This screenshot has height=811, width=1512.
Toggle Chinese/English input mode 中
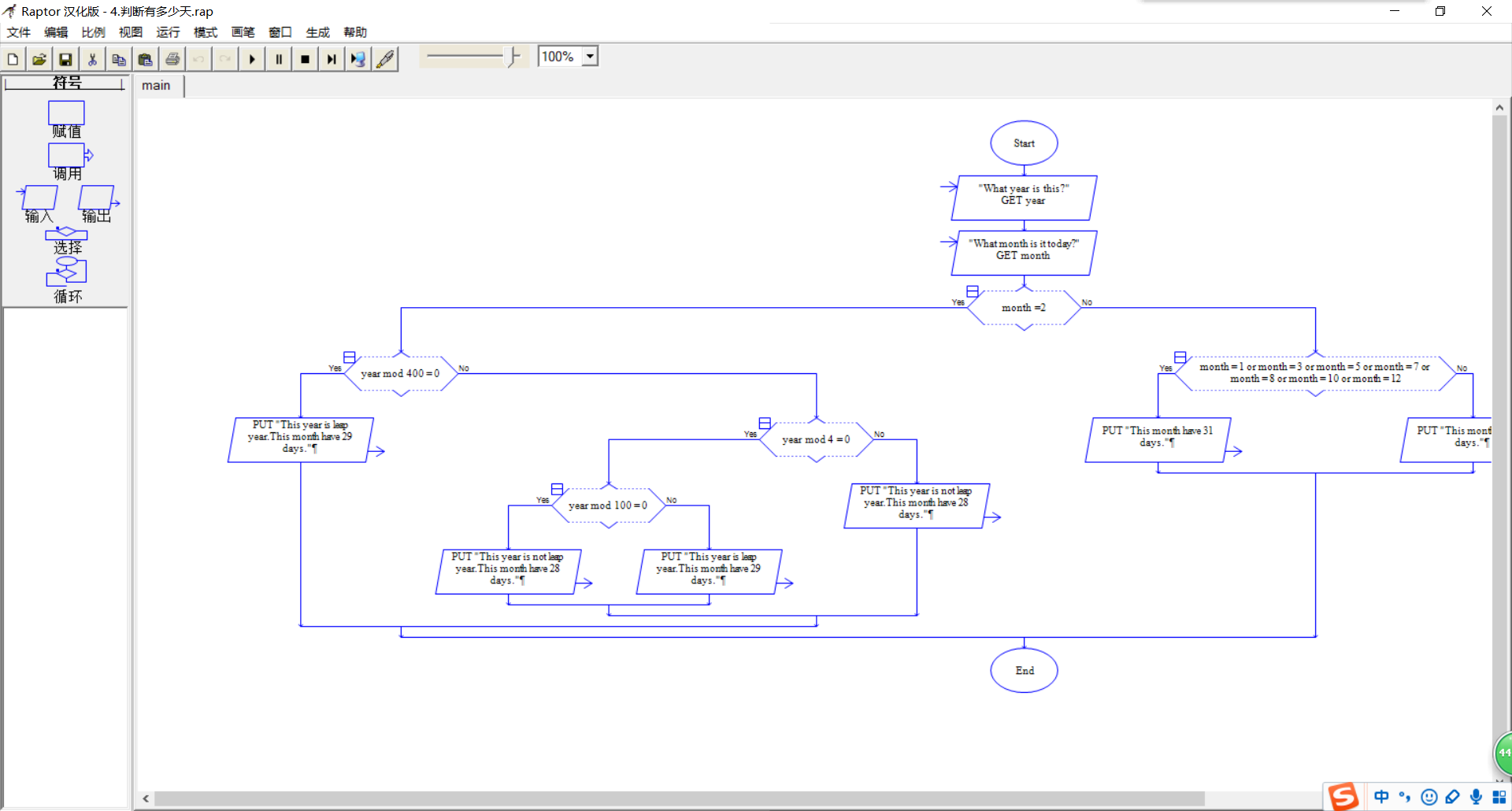click(1381, 797)
